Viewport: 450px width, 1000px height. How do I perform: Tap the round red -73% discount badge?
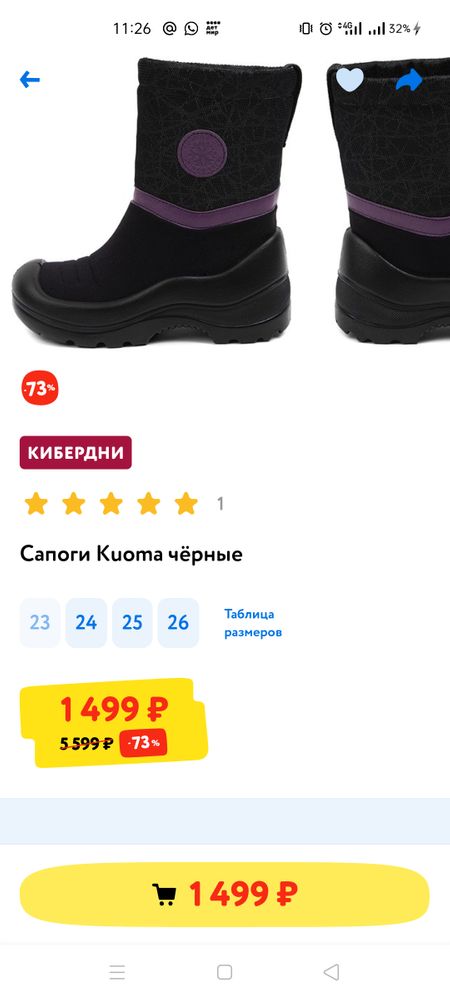point(40,388)
